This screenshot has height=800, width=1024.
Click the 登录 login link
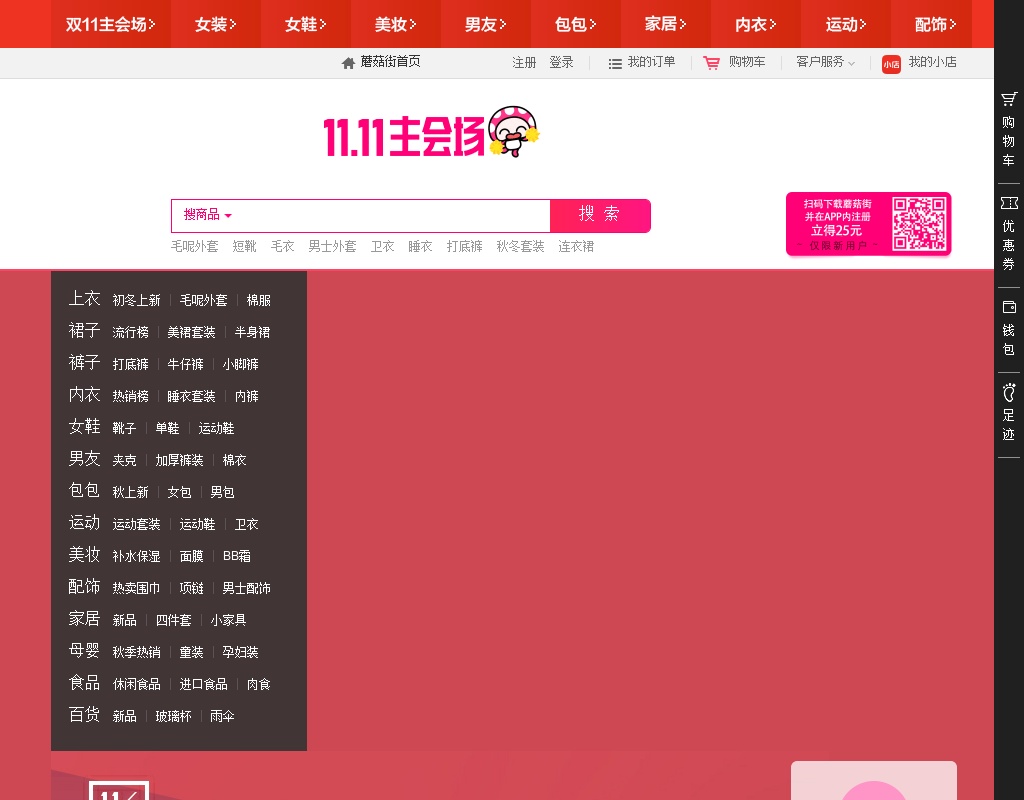pyautogui.click(x=561, y=62)
